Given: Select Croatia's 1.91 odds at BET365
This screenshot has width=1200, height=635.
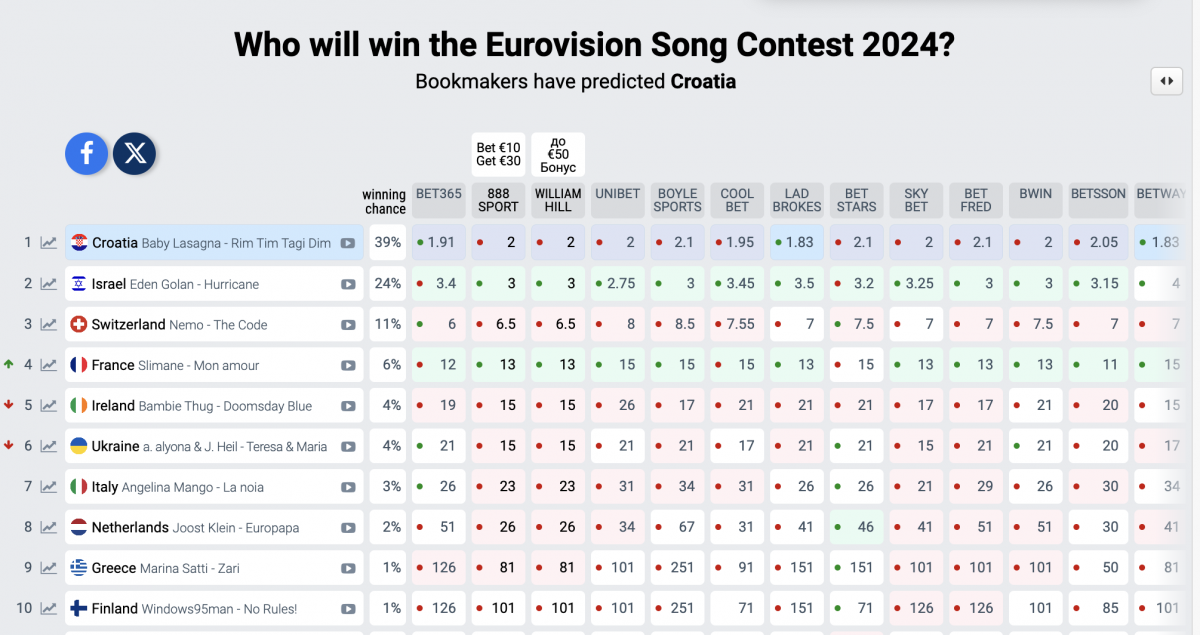Looking at the screenshot, I should point(438,242).
